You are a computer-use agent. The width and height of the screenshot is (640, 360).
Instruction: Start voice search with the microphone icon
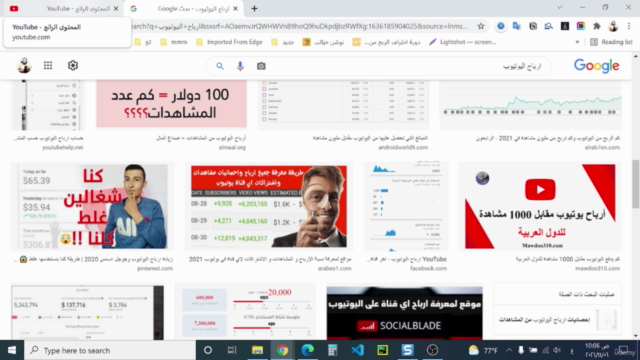240,66
